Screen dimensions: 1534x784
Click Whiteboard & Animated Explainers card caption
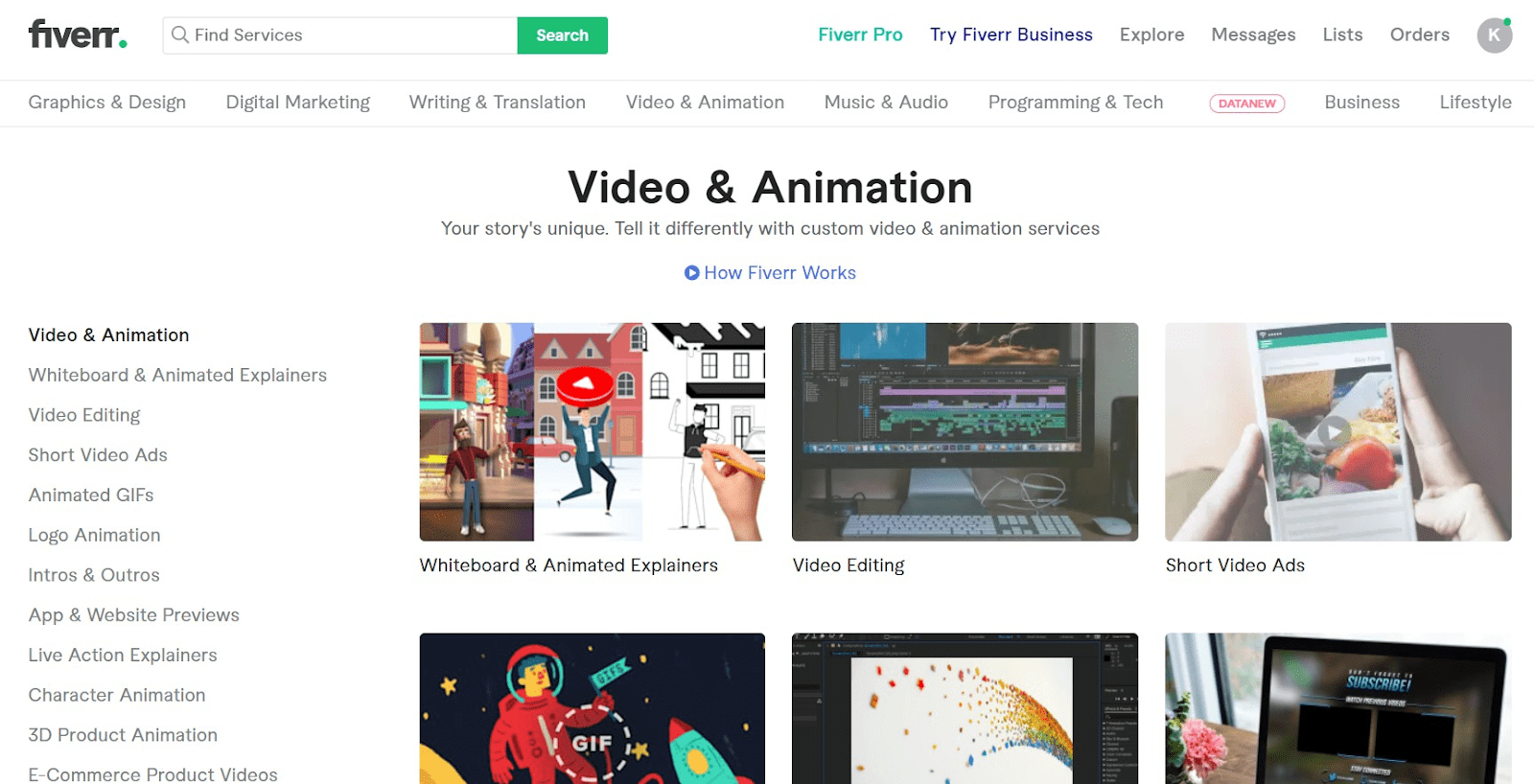pos(569,565)
